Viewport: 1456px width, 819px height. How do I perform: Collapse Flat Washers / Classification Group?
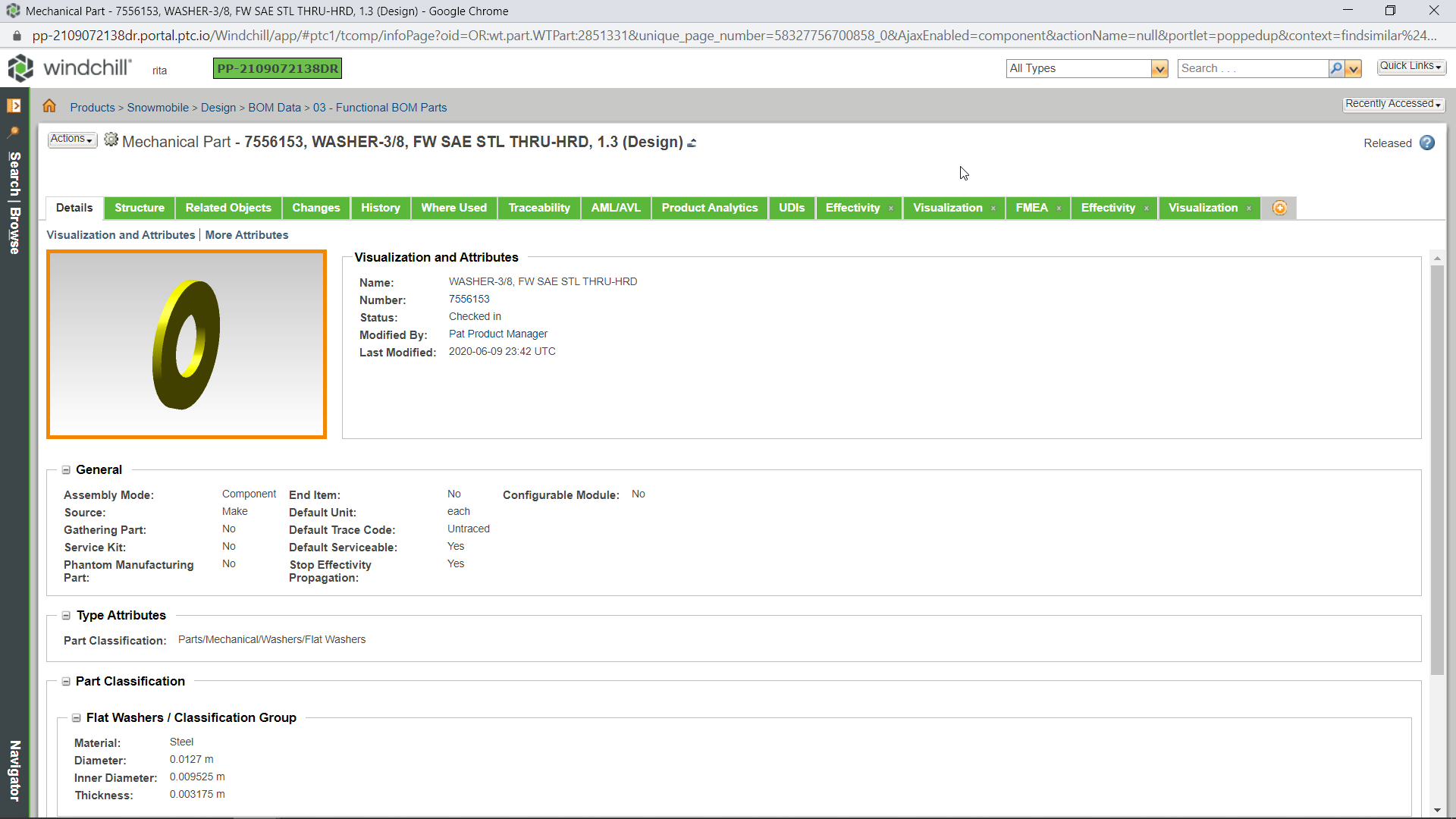pyautogui.click(x=77, y=718)
